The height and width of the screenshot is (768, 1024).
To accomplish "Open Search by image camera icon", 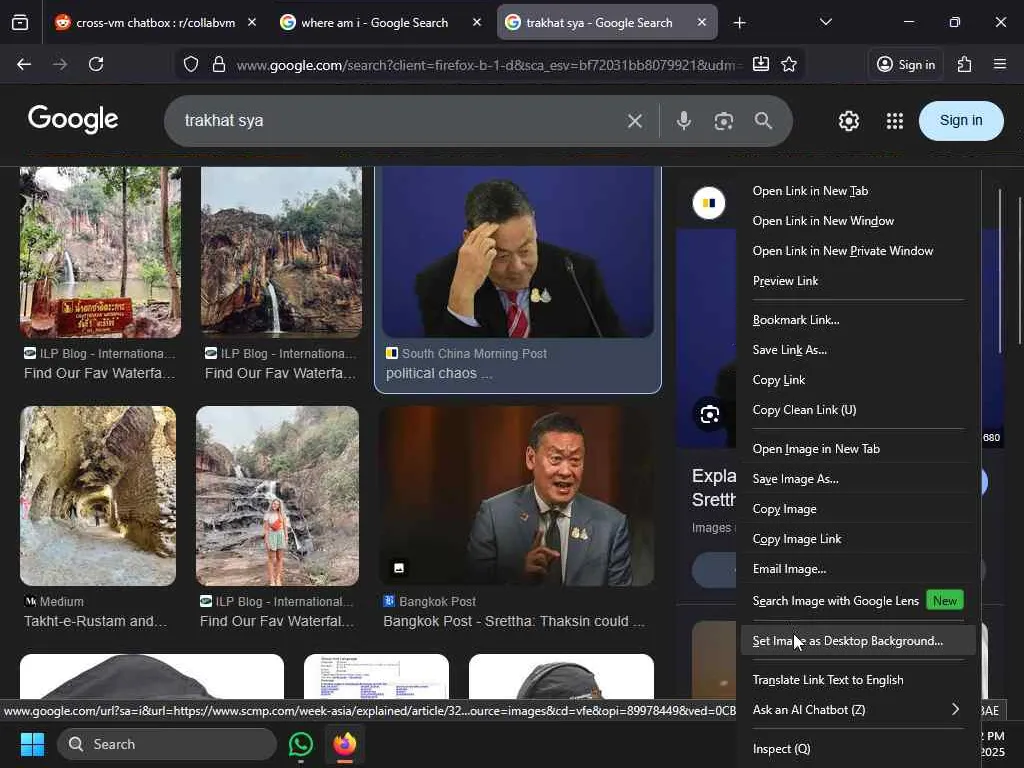I will tap(724, 121).
